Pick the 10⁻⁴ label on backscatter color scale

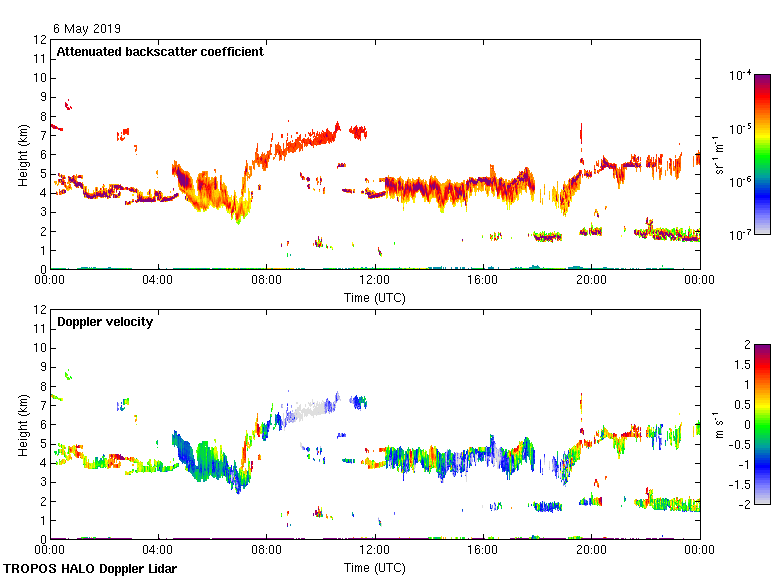pyautogui.click(x=741, y=76)
